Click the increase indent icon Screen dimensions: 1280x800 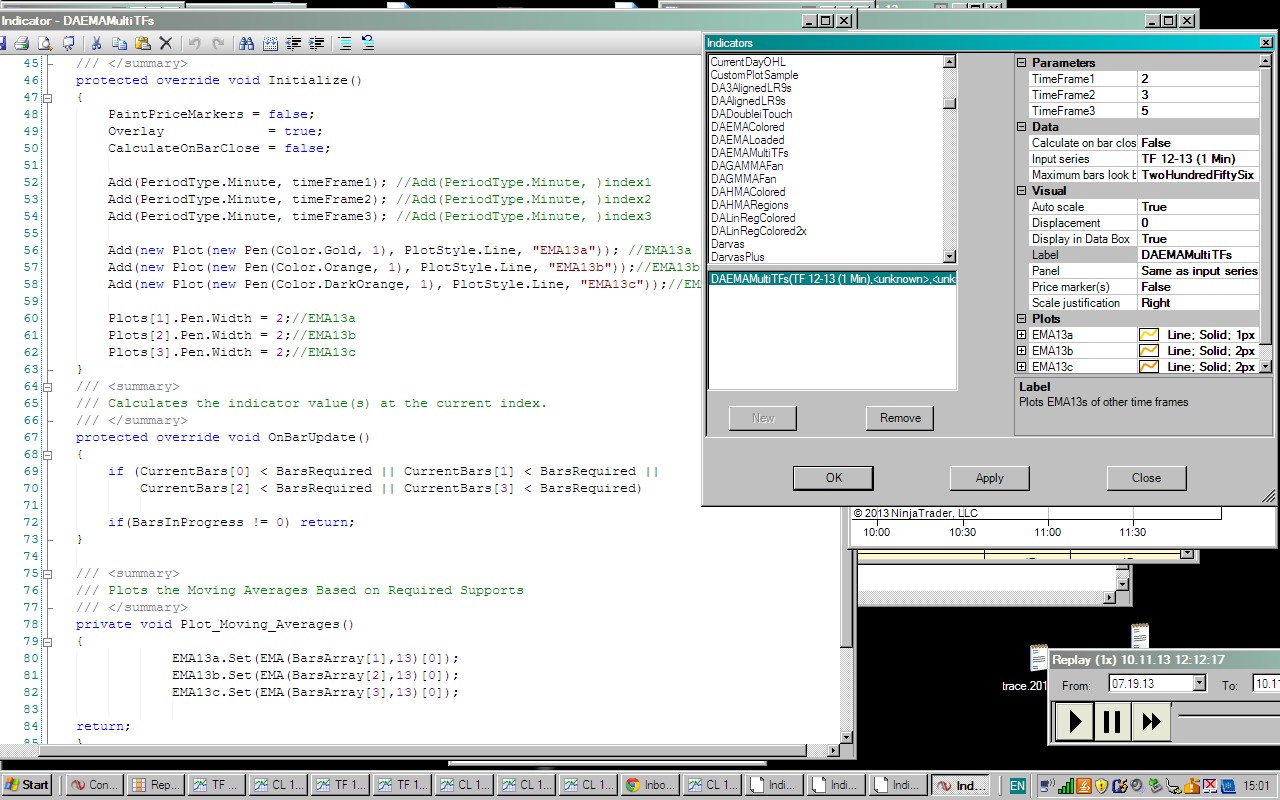pyautogui.click(x=317, y=43)
